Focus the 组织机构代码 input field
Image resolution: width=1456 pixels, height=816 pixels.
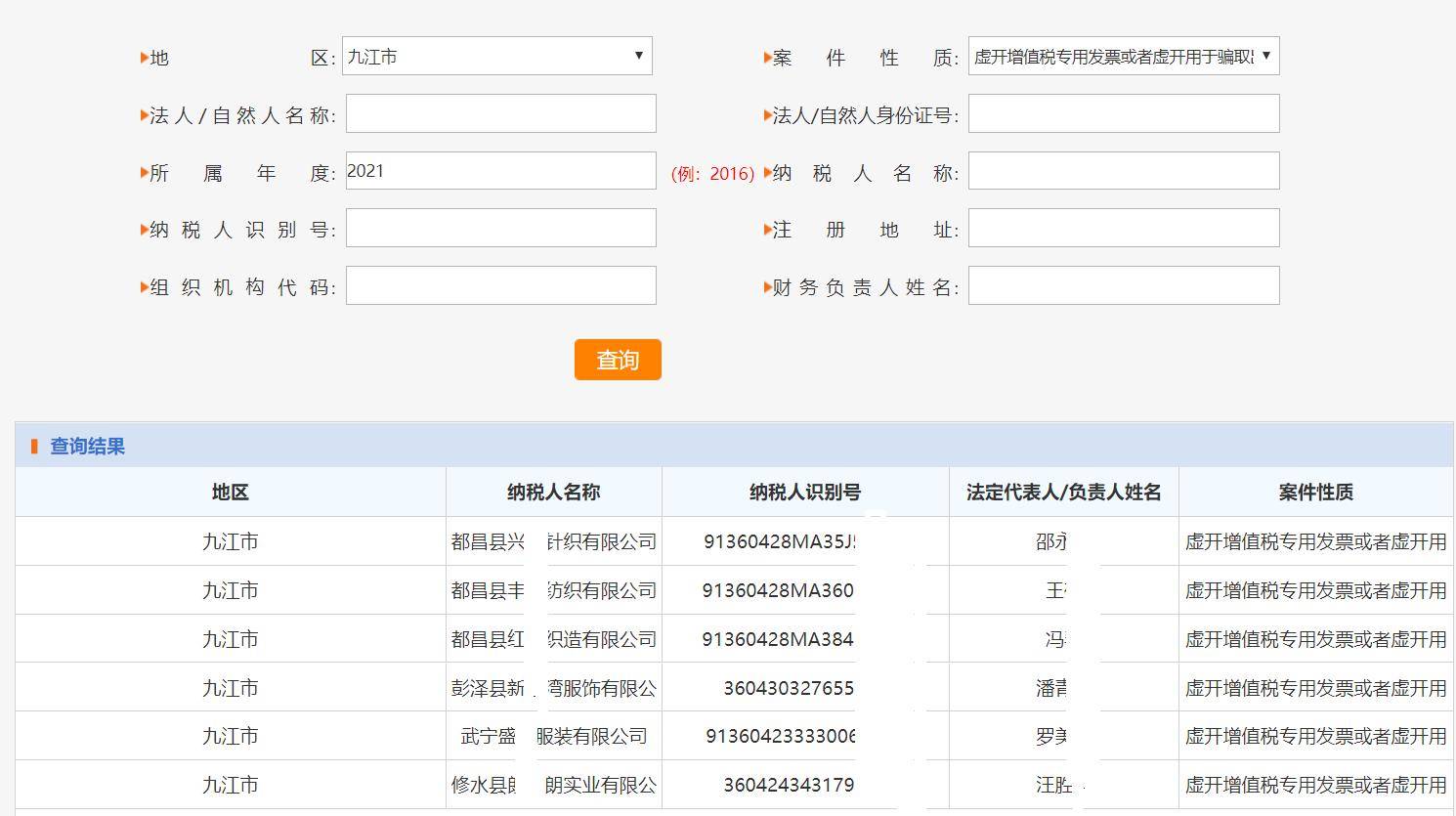500,285
